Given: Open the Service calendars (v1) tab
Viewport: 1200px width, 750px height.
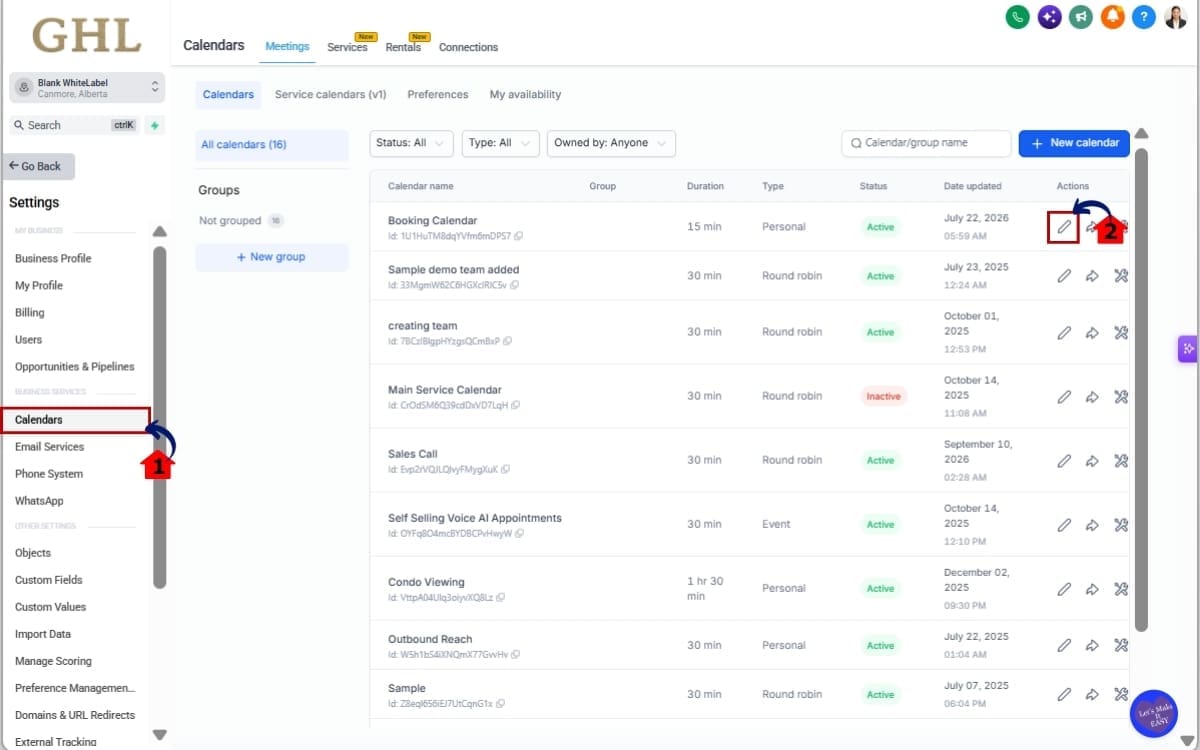Looking at the screenshot, I should pyautogui.click(x=330, y=95).
